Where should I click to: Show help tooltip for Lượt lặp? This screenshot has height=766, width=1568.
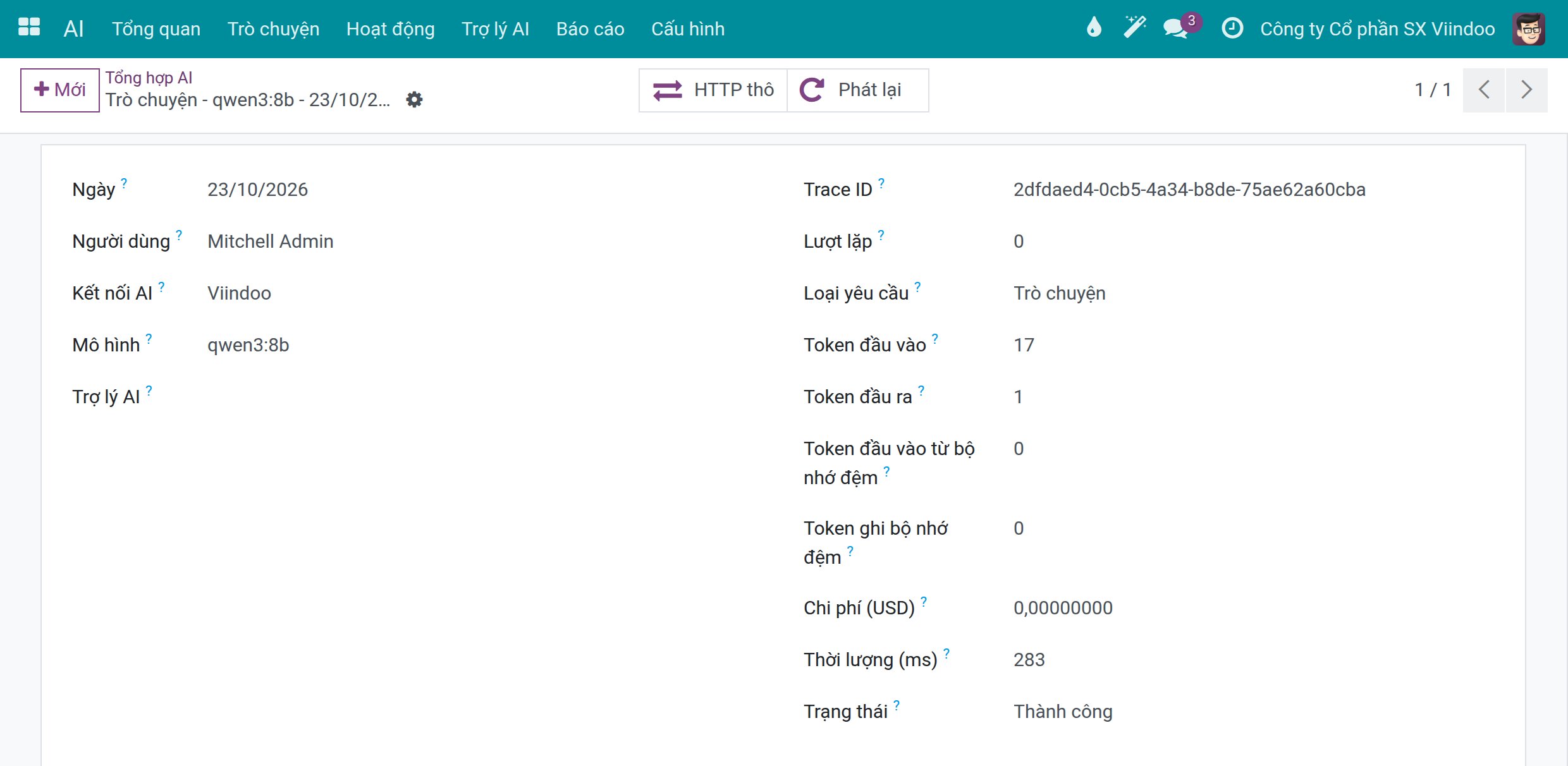pyautogui.click(x=881, y=234)
